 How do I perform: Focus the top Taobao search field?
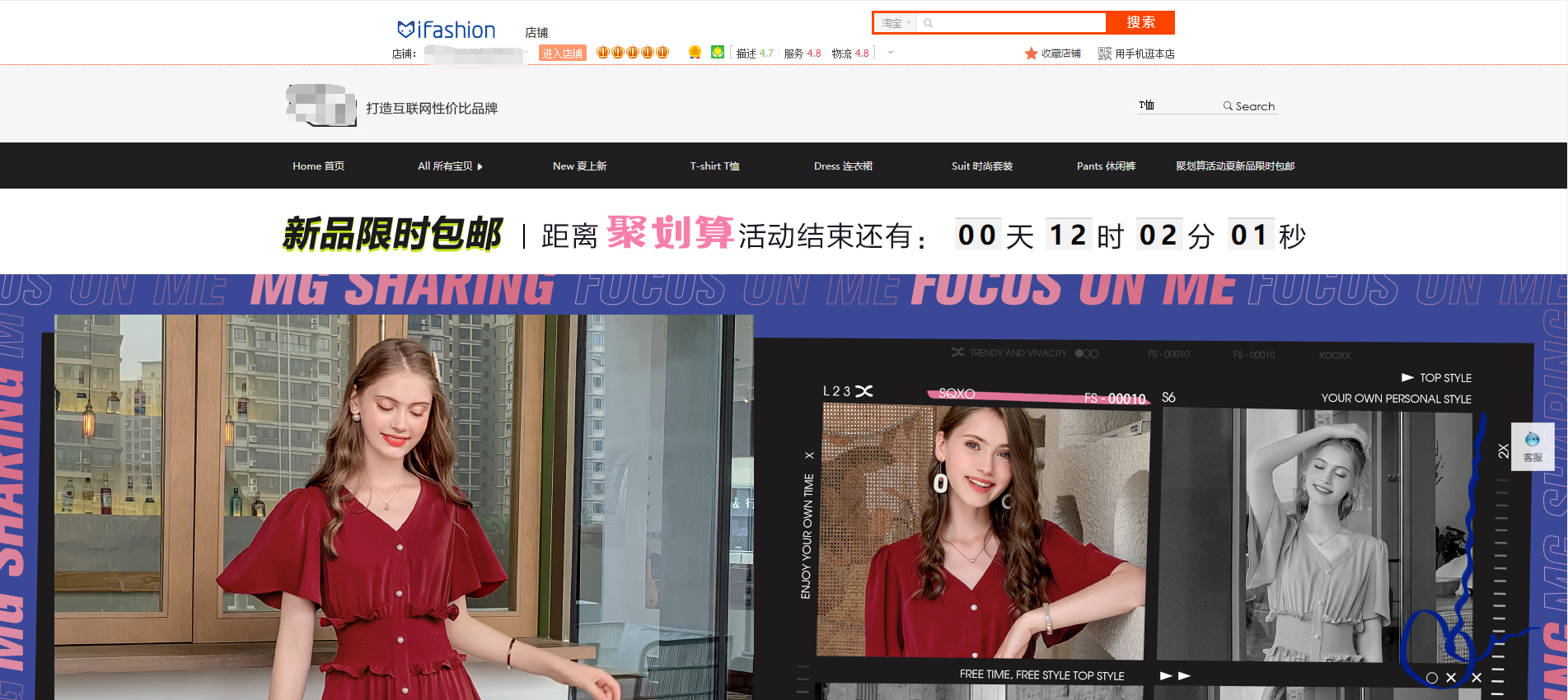click(x=1012, y=23)
